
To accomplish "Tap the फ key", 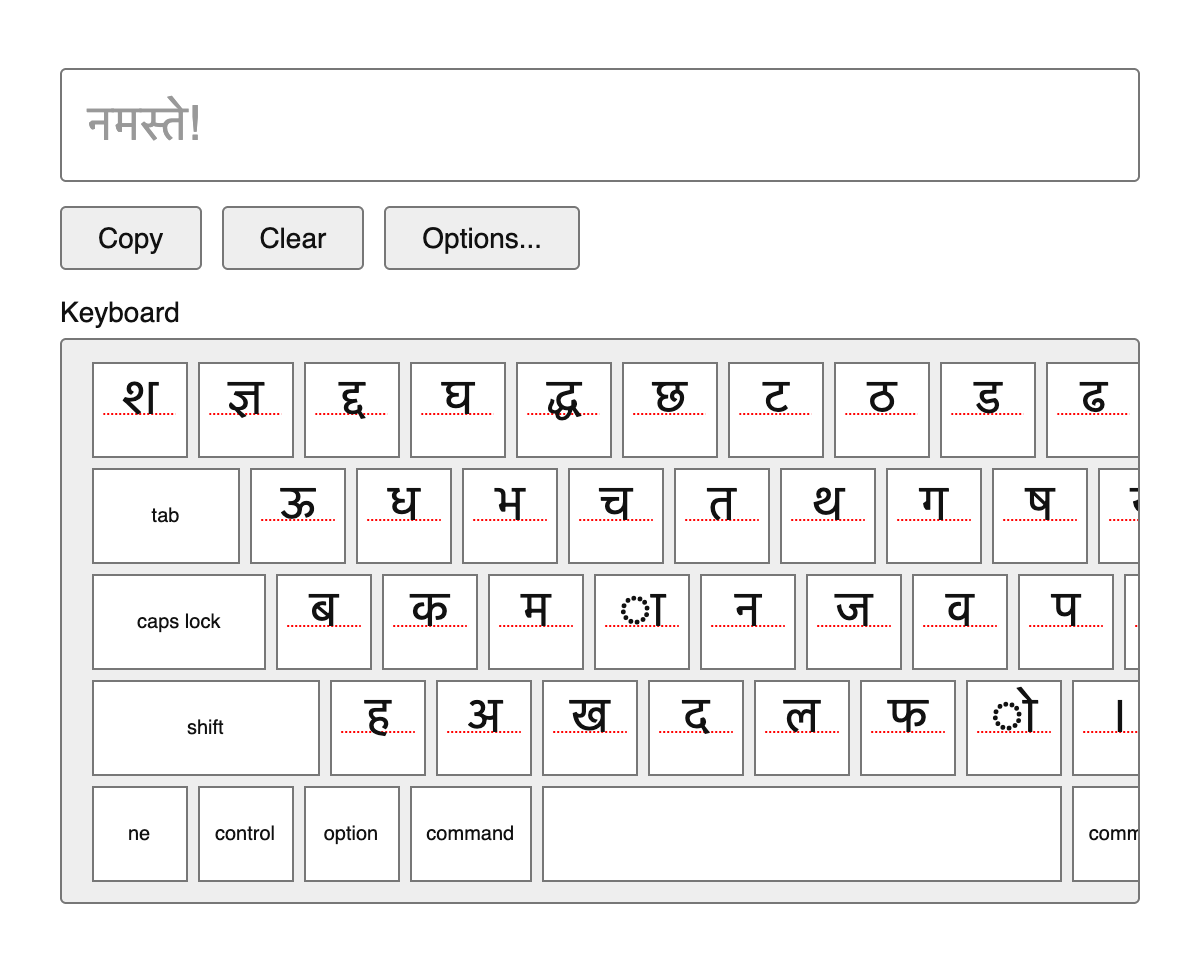I will pyautogui.click(x=908, y=728).
